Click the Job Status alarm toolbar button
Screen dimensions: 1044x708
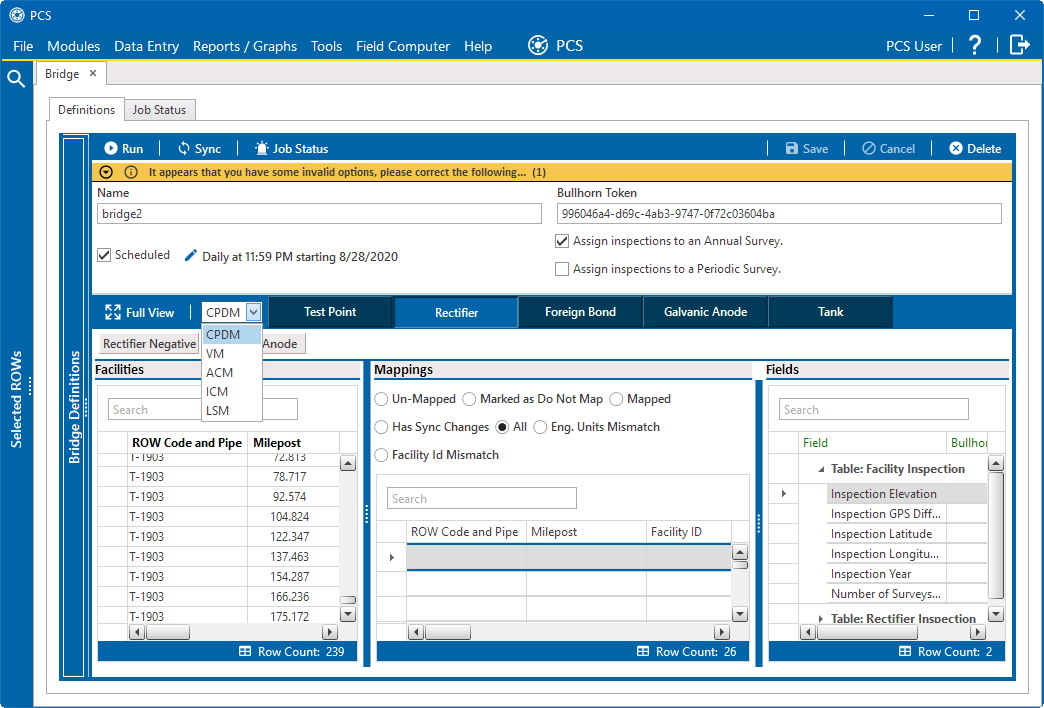pos(292,149)
